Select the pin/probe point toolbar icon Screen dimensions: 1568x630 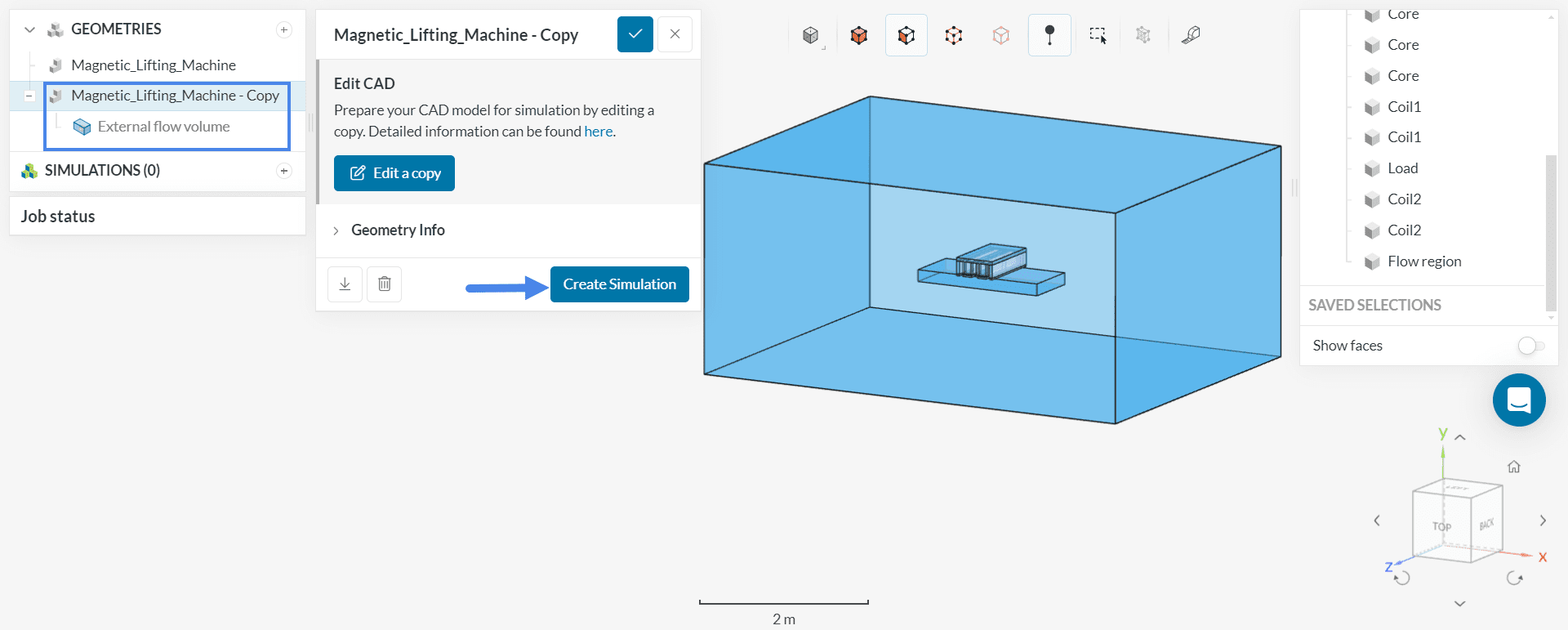pyautogui.click(x=1049, y=35)
